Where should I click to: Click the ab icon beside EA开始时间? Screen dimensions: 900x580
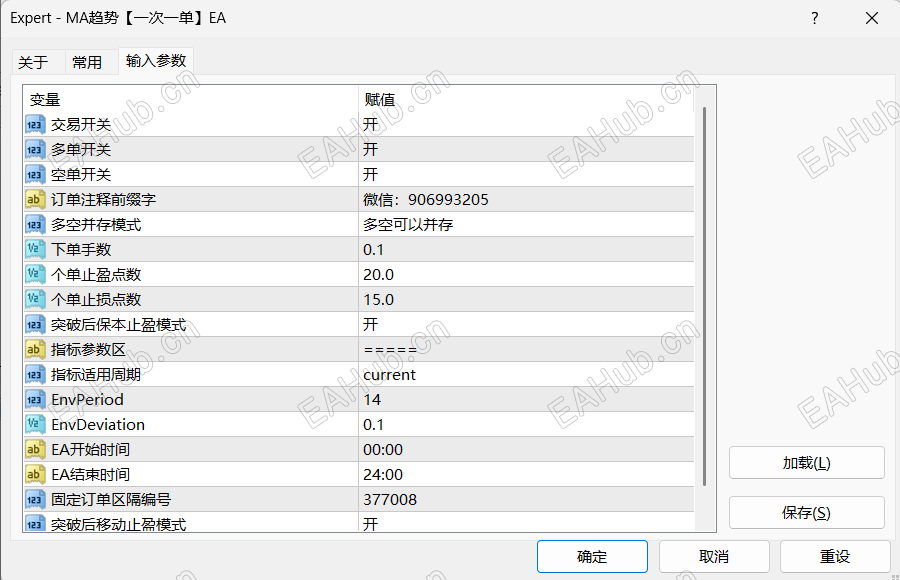click(35, 449)
